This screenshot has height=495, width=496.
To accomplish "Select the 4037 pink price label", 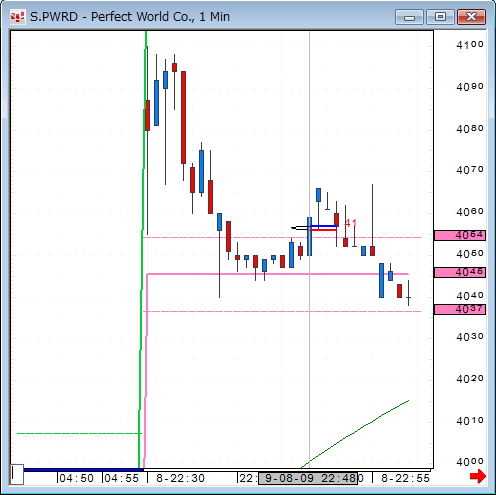I will (x=460, y=309).
